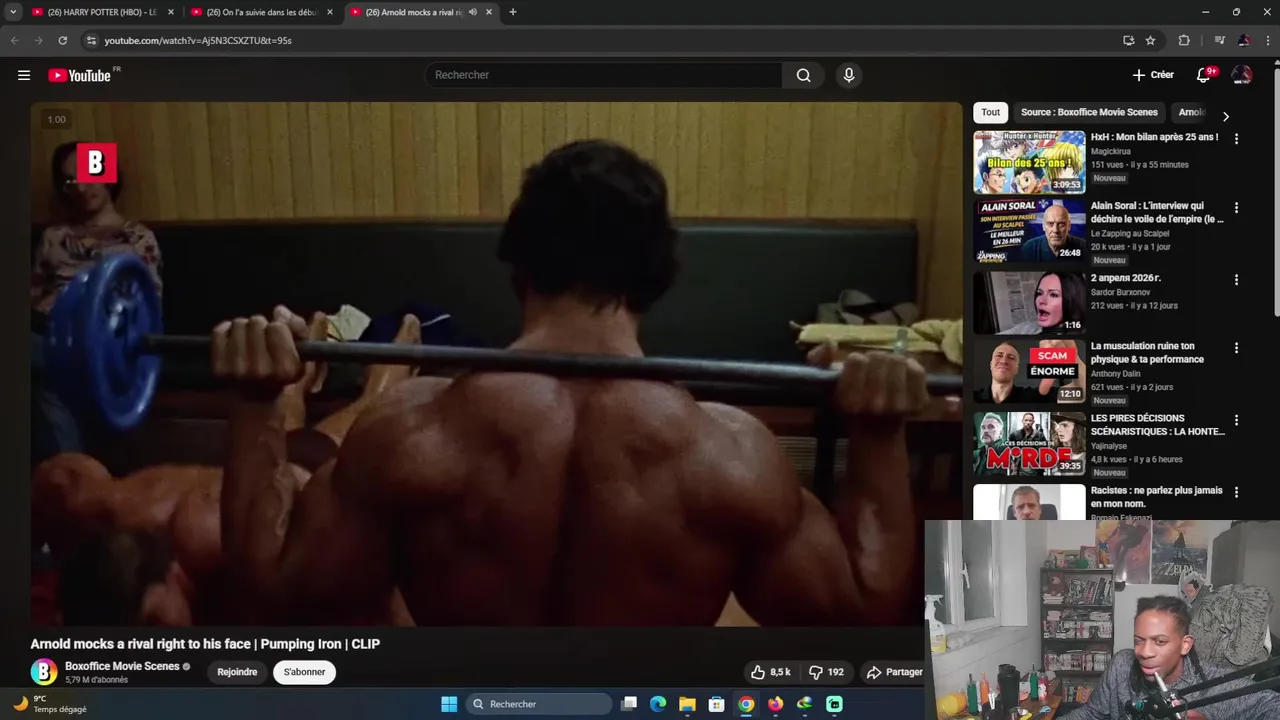Open options menu for HxH bilan video
Screen dimensions: 1280x720
(1236, 139)
